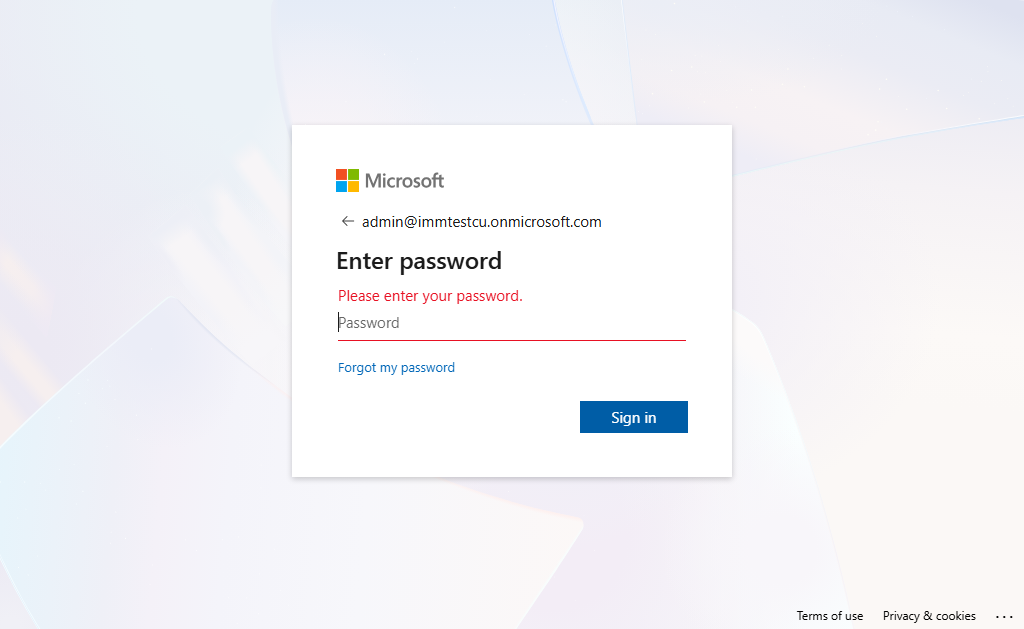Click blank white space at bottom of sign-in card
1024x629 pixels.
[x=511, y=458]
